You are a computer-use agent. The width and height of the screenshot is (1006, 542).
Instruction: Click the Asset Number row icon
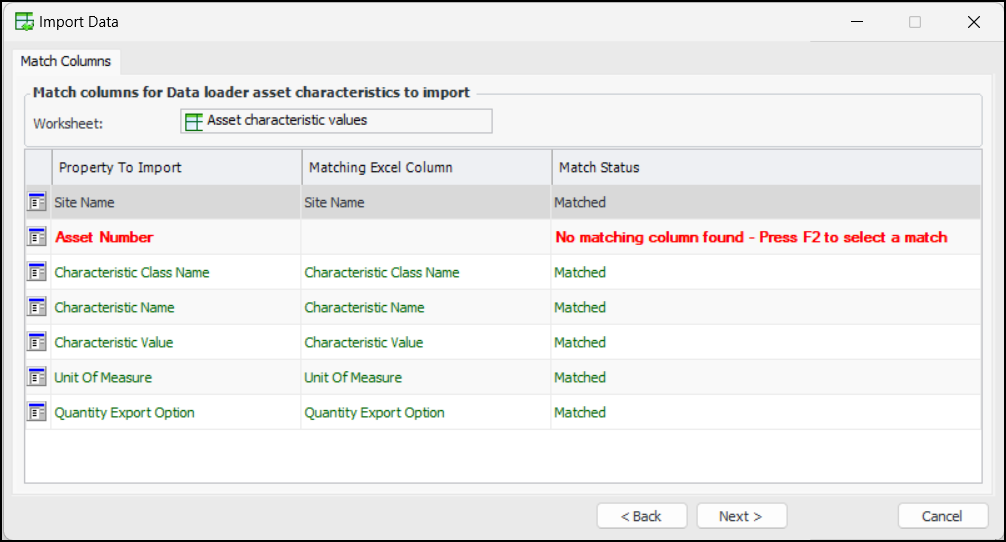coord(37,237)
